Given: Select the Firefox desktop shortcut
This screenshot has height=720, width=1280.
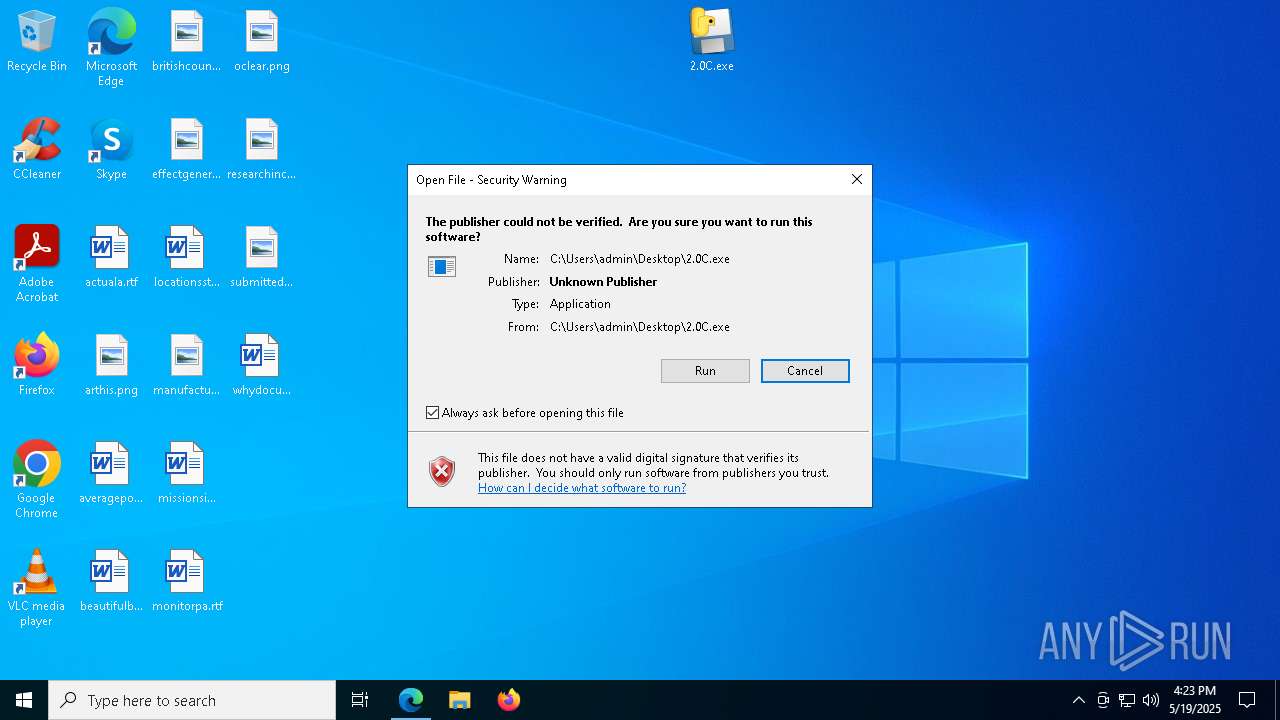Looking at the screenshot, I should 37,366.
